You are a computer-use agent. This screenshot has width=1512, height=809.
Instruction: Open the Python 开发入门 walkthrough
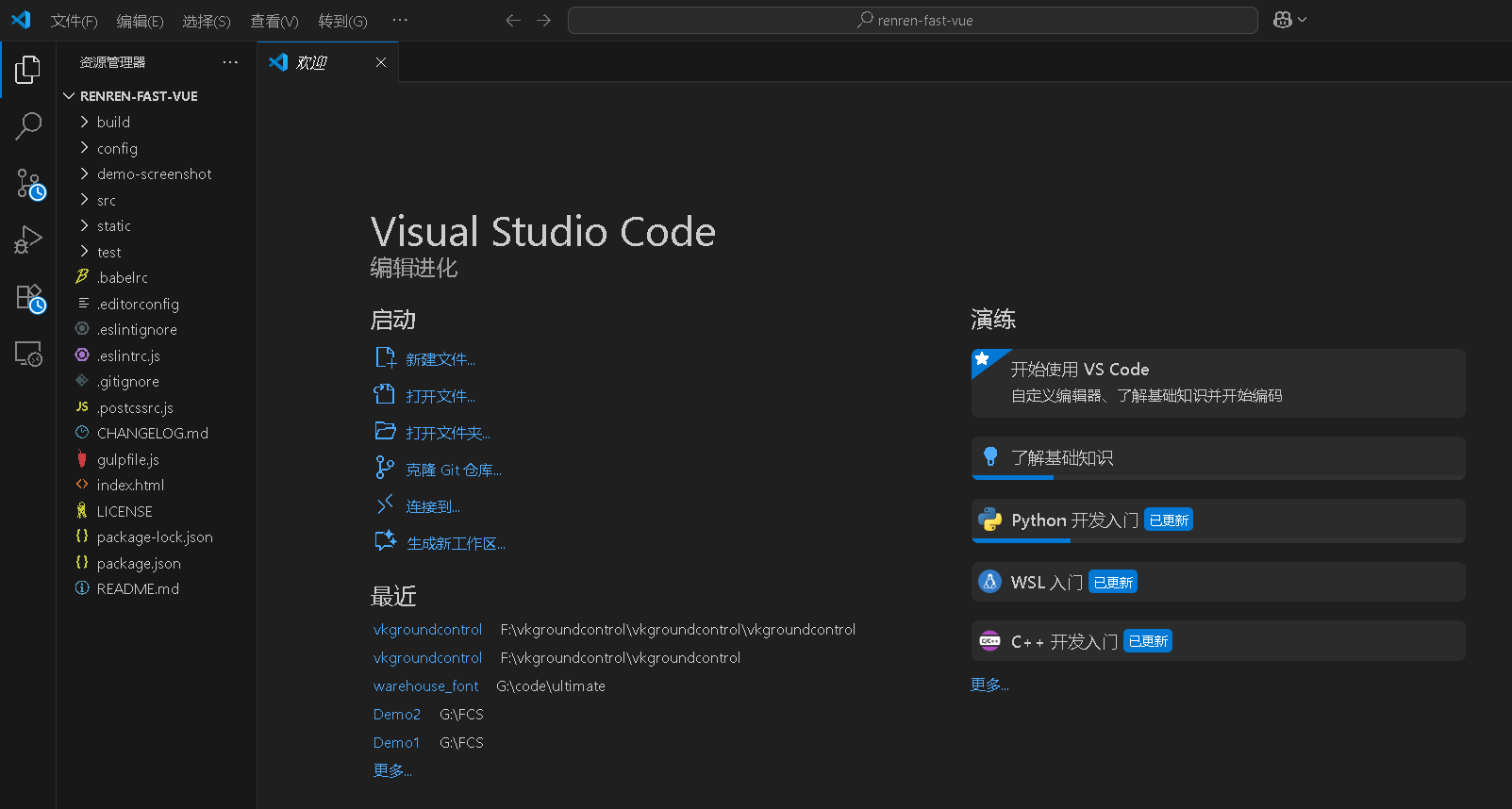pos(1218,520)
